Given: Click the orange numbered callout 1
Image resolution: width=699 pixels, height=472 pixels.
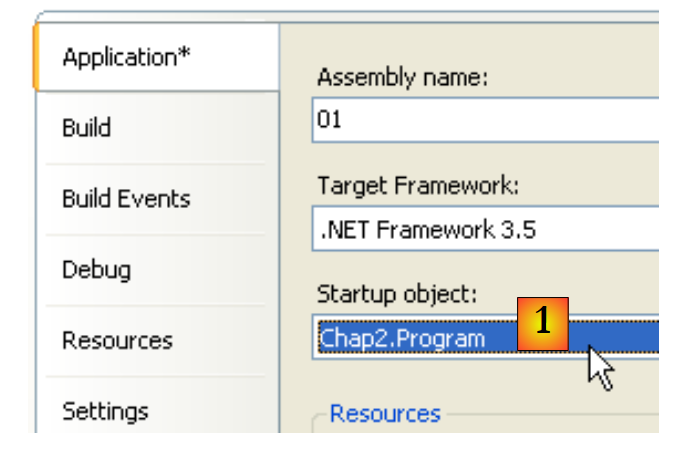Looking at the screenshot, I should [x=542, y=322].
